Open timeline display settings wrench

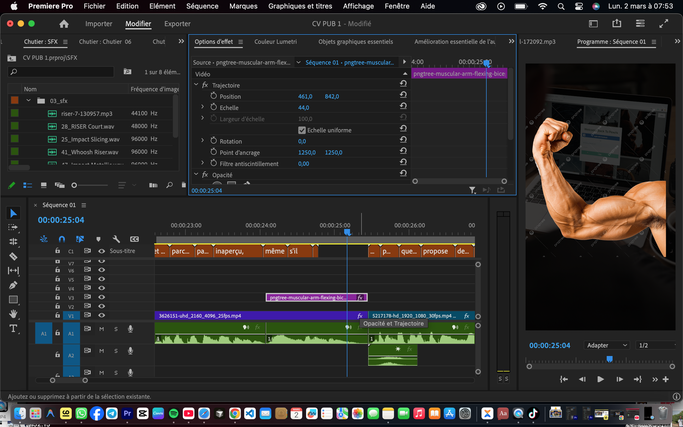(117, 239)
